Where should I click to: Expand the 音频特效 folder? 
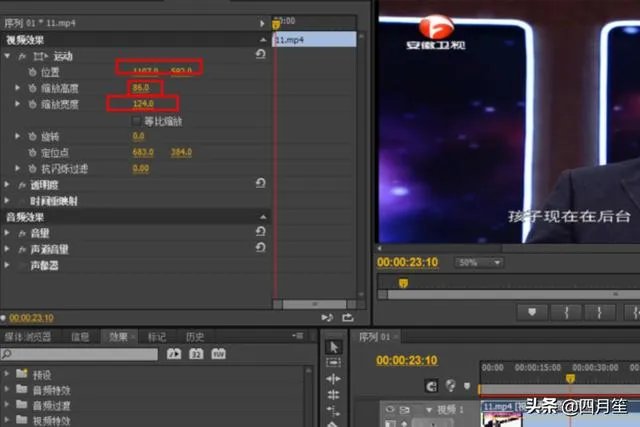[7, 389]
